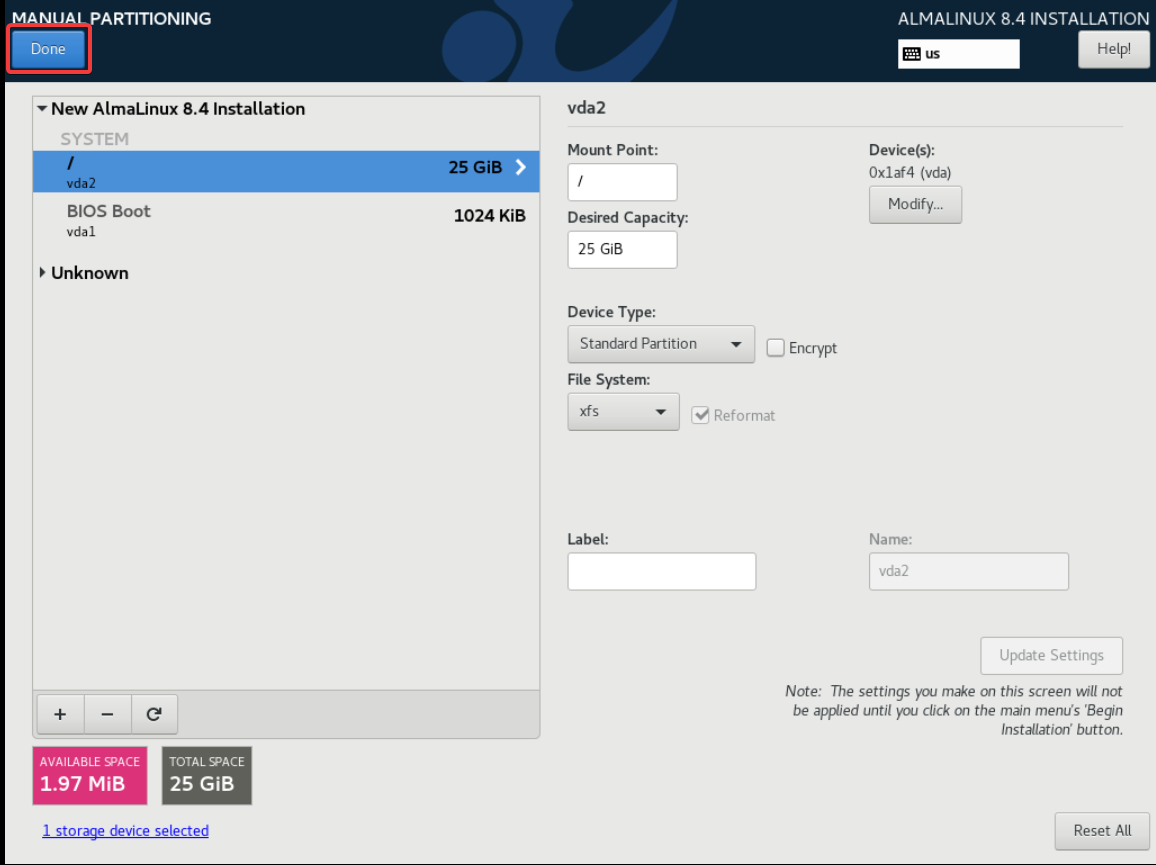Click the Desired Capacity field
This screenshot has height=865, width=1156.
(x=622, y=249)
